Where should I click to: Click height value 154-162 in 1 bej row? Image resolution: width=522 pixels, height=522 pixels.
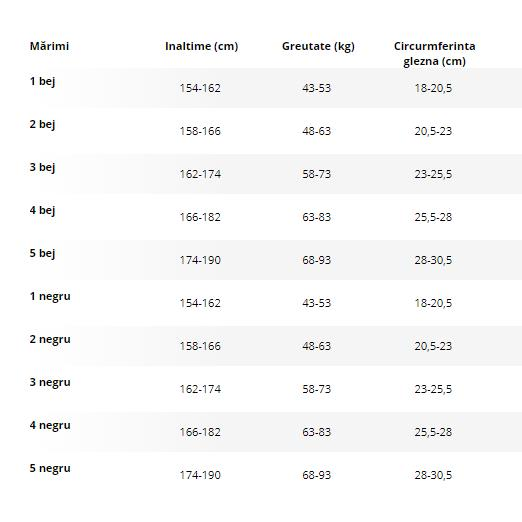tap(200, 88)
